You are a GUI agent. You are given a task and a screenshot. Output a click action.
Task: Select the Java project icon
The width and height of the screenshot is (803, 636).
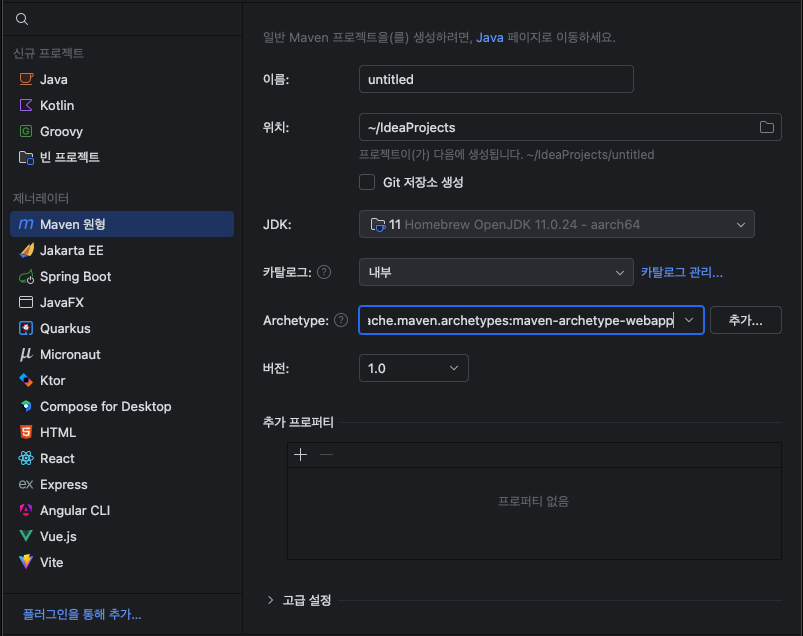click(26, 79)
